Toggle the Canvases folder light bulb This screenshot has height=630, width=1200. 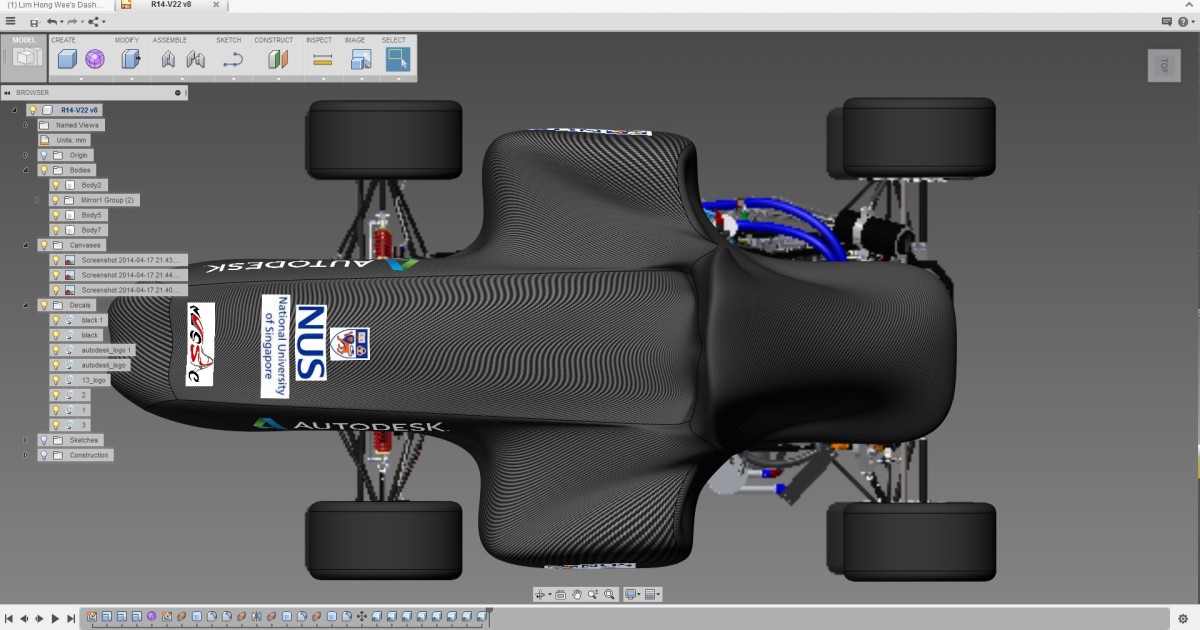coord(44,245)
